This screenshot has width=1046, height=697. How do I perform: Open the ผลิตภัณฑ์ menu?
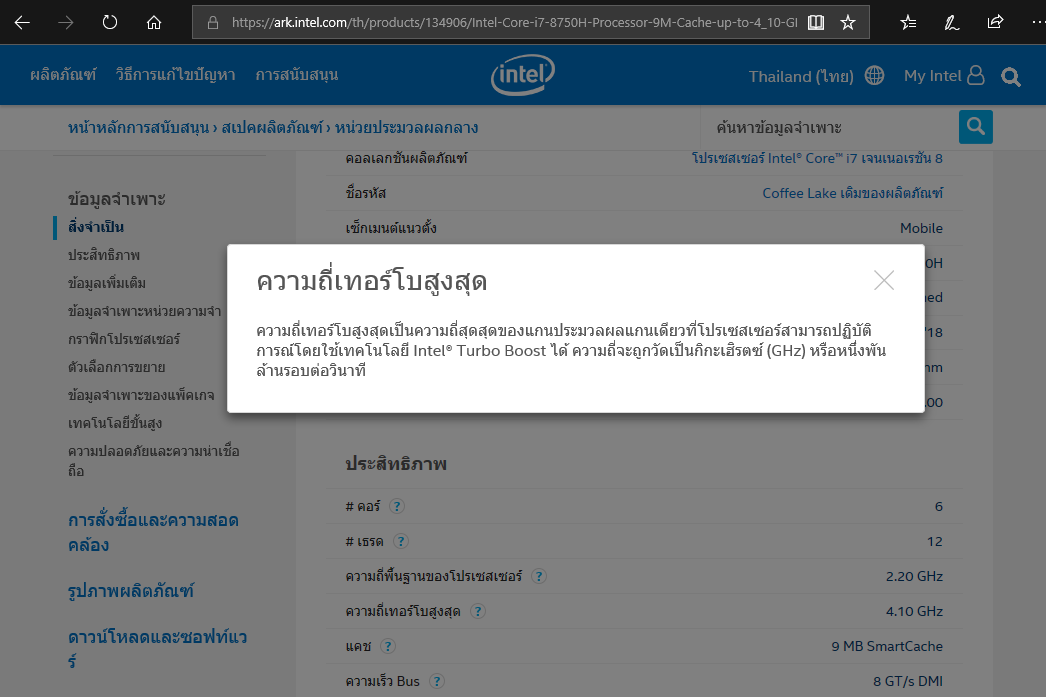pyautogui.click(x=63, y=75)
